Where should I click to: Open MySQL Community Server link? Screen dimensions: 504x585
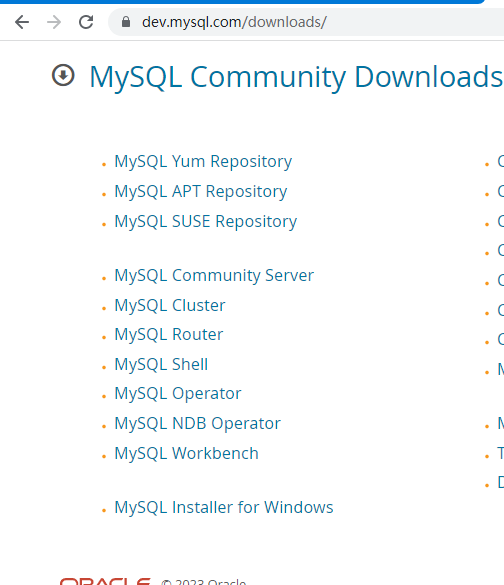point(214,276)
